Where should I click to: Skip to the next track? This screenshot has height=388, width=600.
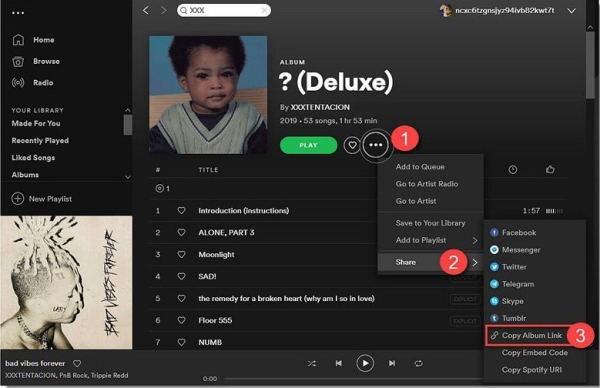pyautogui.click(x=392, y=363)
